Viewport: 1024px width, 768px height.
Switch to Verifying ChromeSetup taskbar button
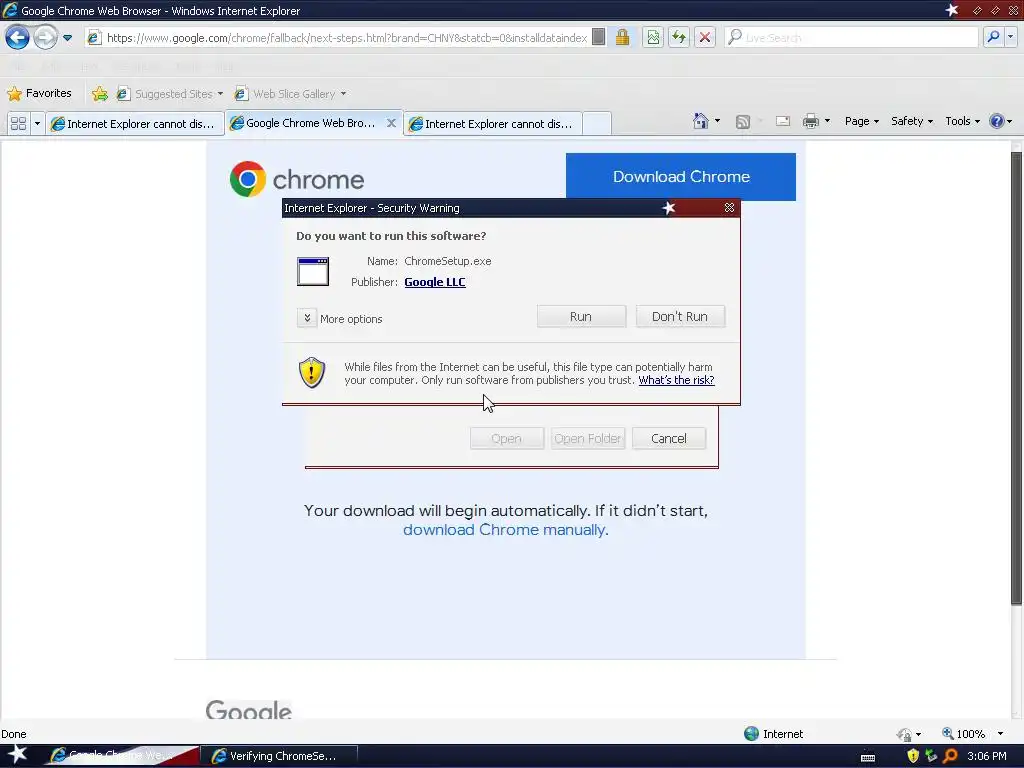[279, 756]
